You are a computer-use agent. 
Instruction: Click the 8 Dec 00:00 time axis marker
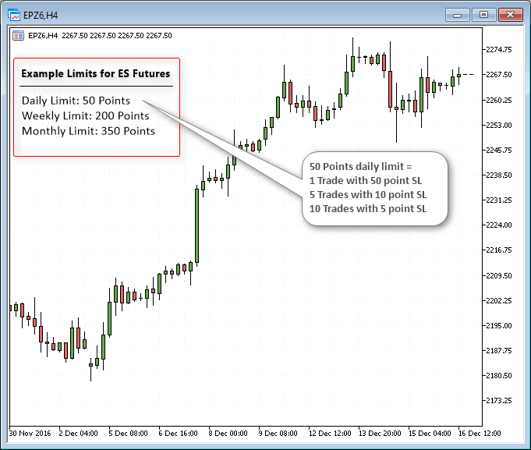coord(228,433)
